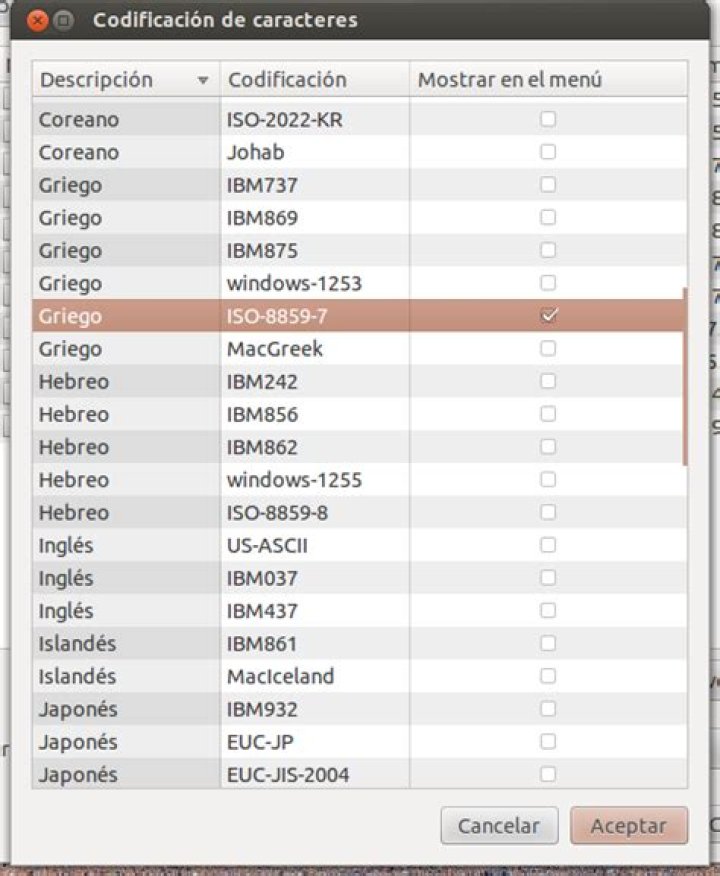Enable the IBM932 checkbox
Image resolution: width=720 pixels, height=876 pixels.
click(x=548, y=709)
